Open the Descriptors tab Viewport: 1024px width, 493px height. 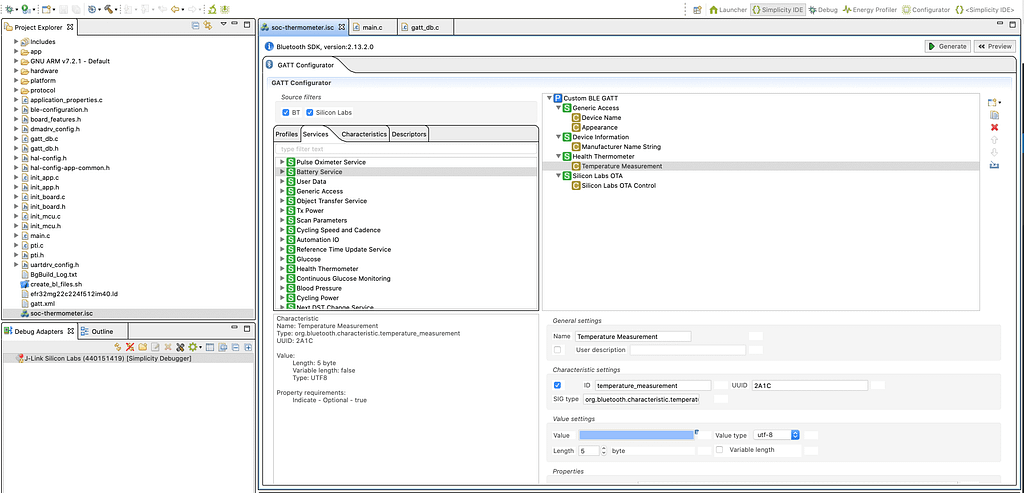tap(409, 134)
